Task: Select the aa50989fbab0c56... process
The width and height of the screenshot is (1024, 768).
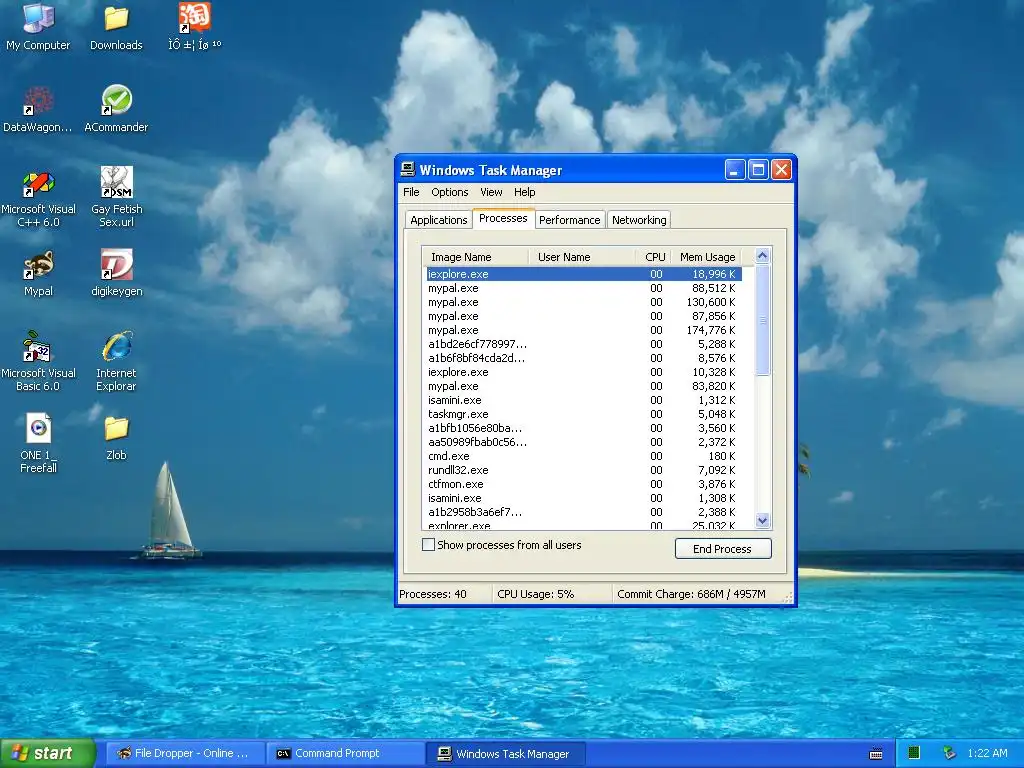Action: click(584, 443)
